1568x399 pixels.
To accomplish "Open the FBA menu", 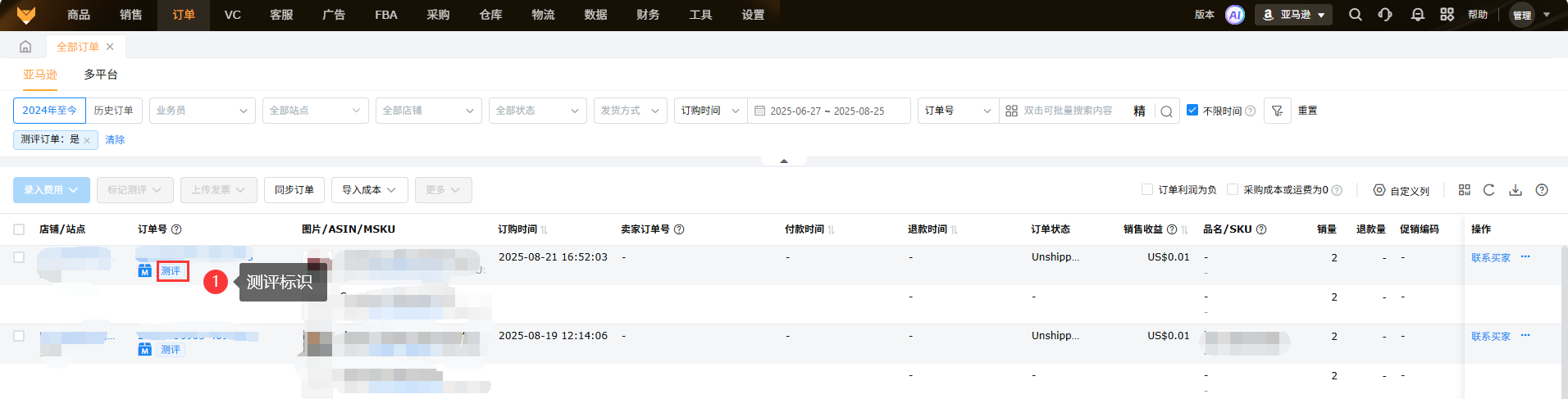I will coord(386,15).
